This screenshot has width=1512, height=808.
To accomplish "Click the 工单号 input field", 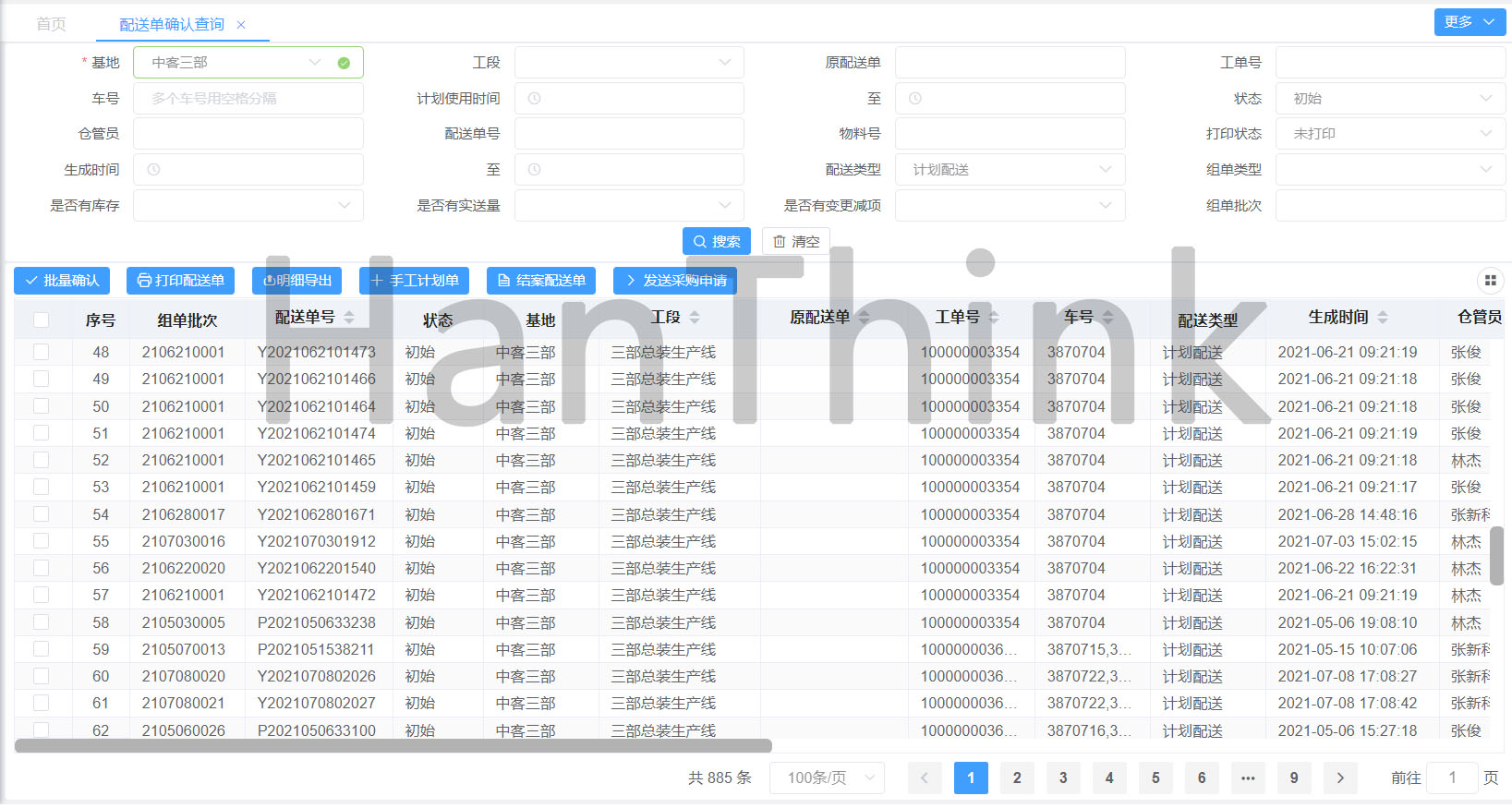I will tap(1390, 63).
